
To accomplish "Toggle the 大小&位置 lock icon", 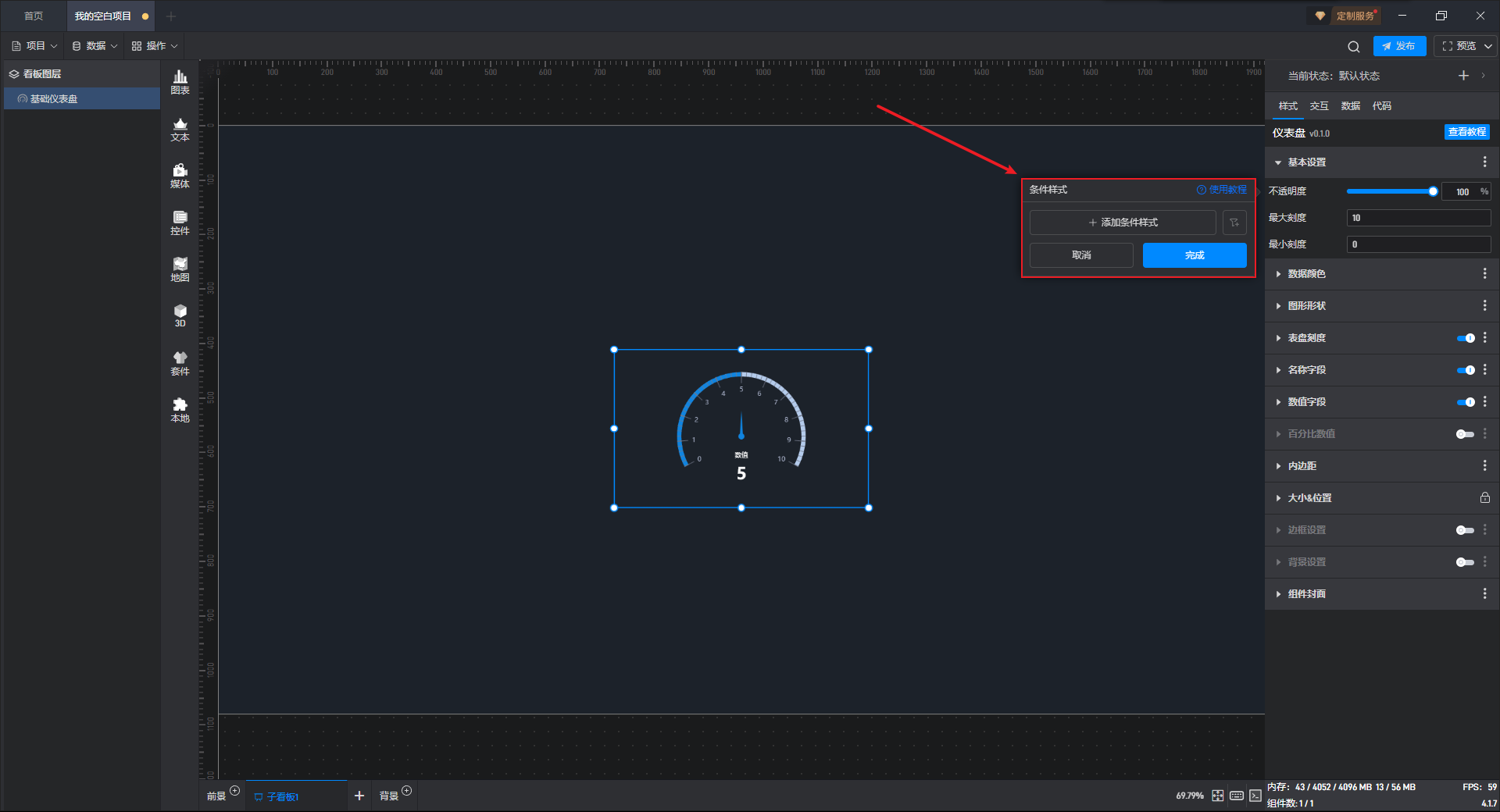I will (x=1484, y=497).
